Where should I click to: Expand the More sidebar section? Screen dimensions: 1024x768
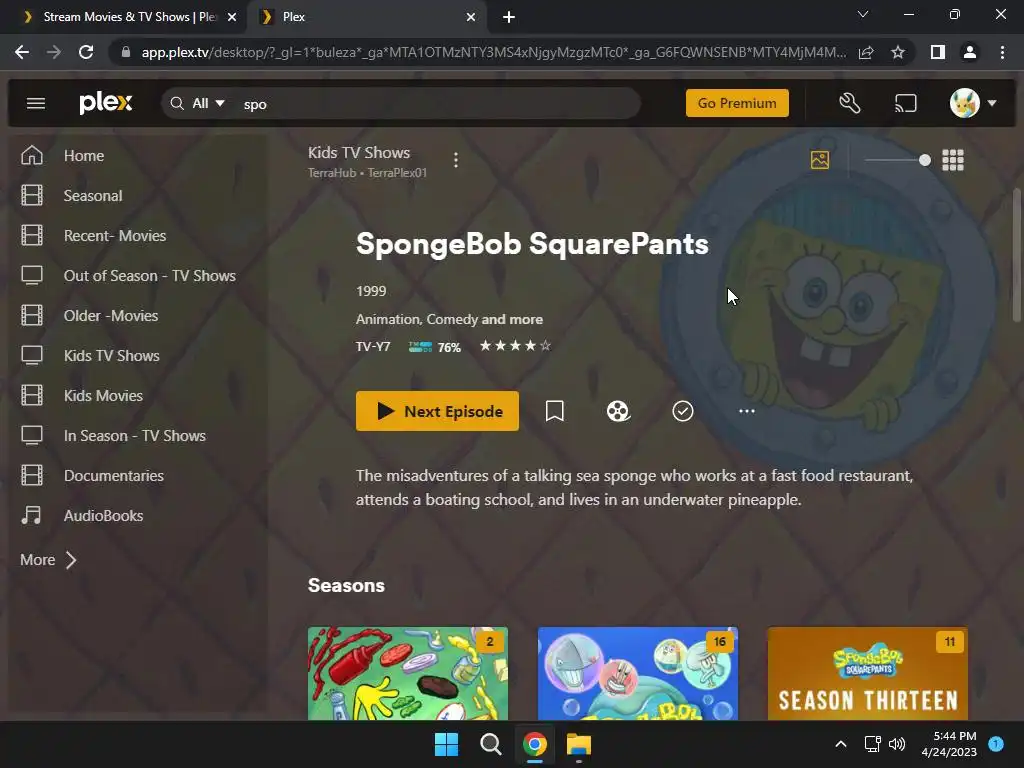(x=48, y=560)
